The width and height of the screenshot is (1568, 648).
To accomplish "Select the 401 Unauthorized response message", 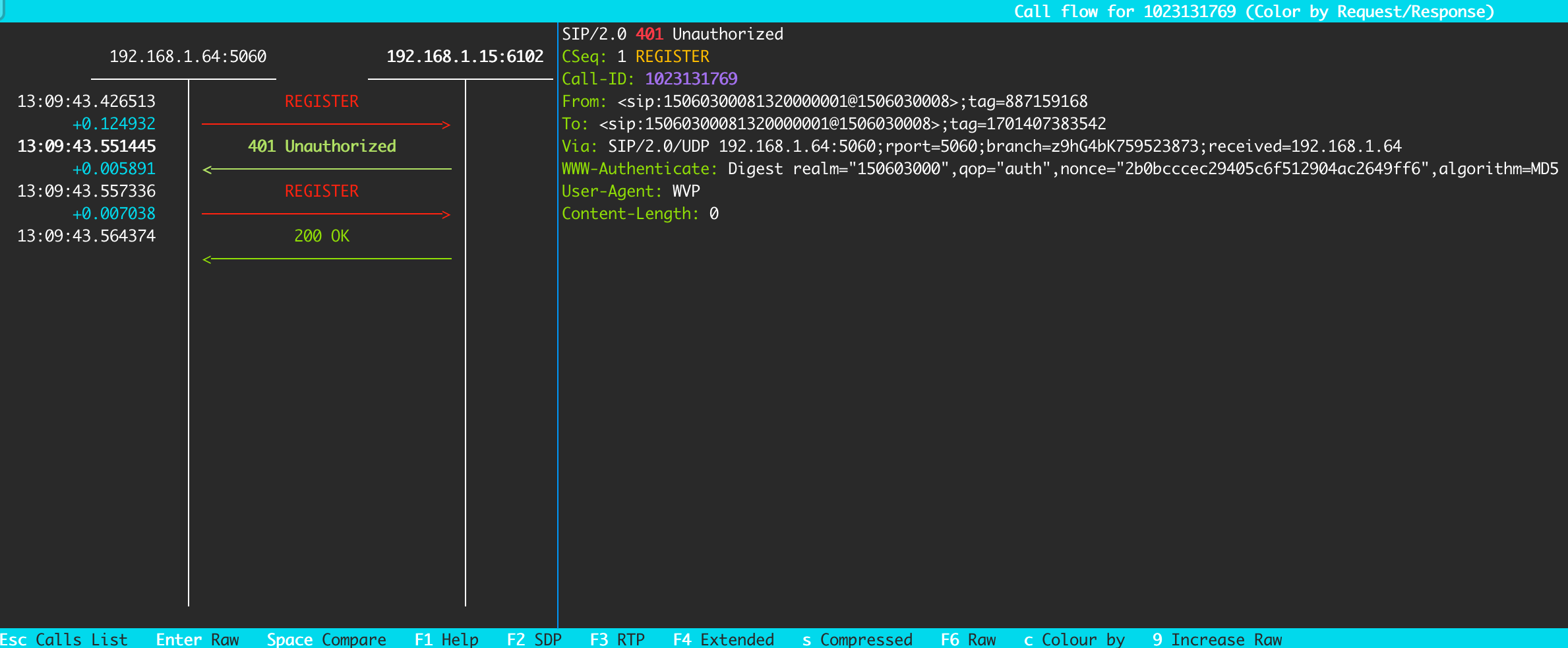I will click(321, 146).
